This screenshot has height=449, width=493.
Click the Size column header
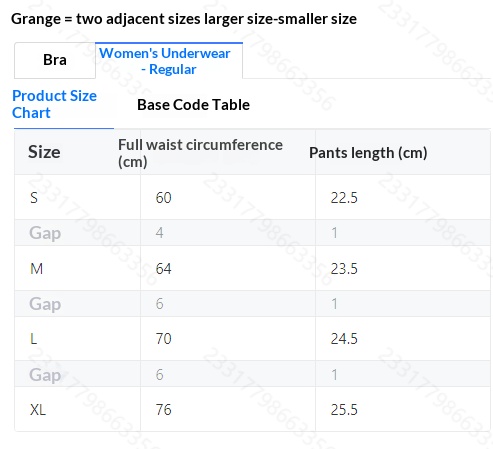pos(44,152)
